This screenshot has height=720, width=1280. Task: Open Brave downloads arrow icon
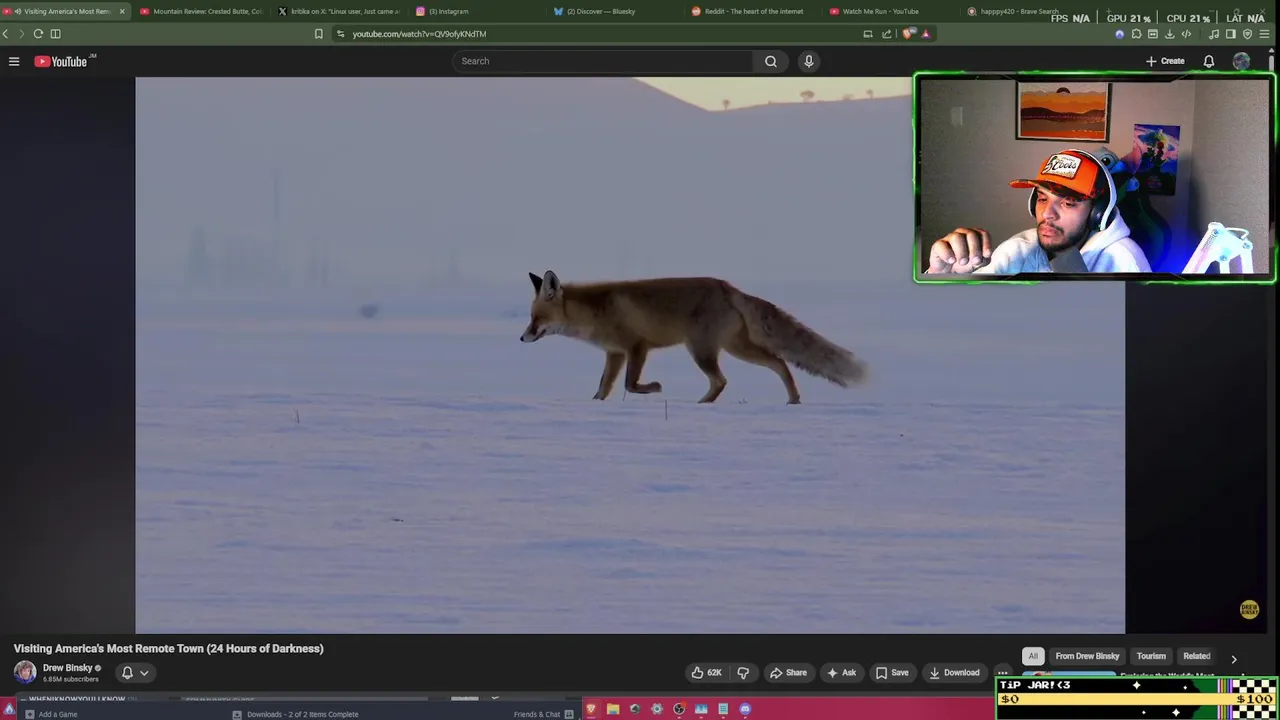click(x=1169, y=34)
